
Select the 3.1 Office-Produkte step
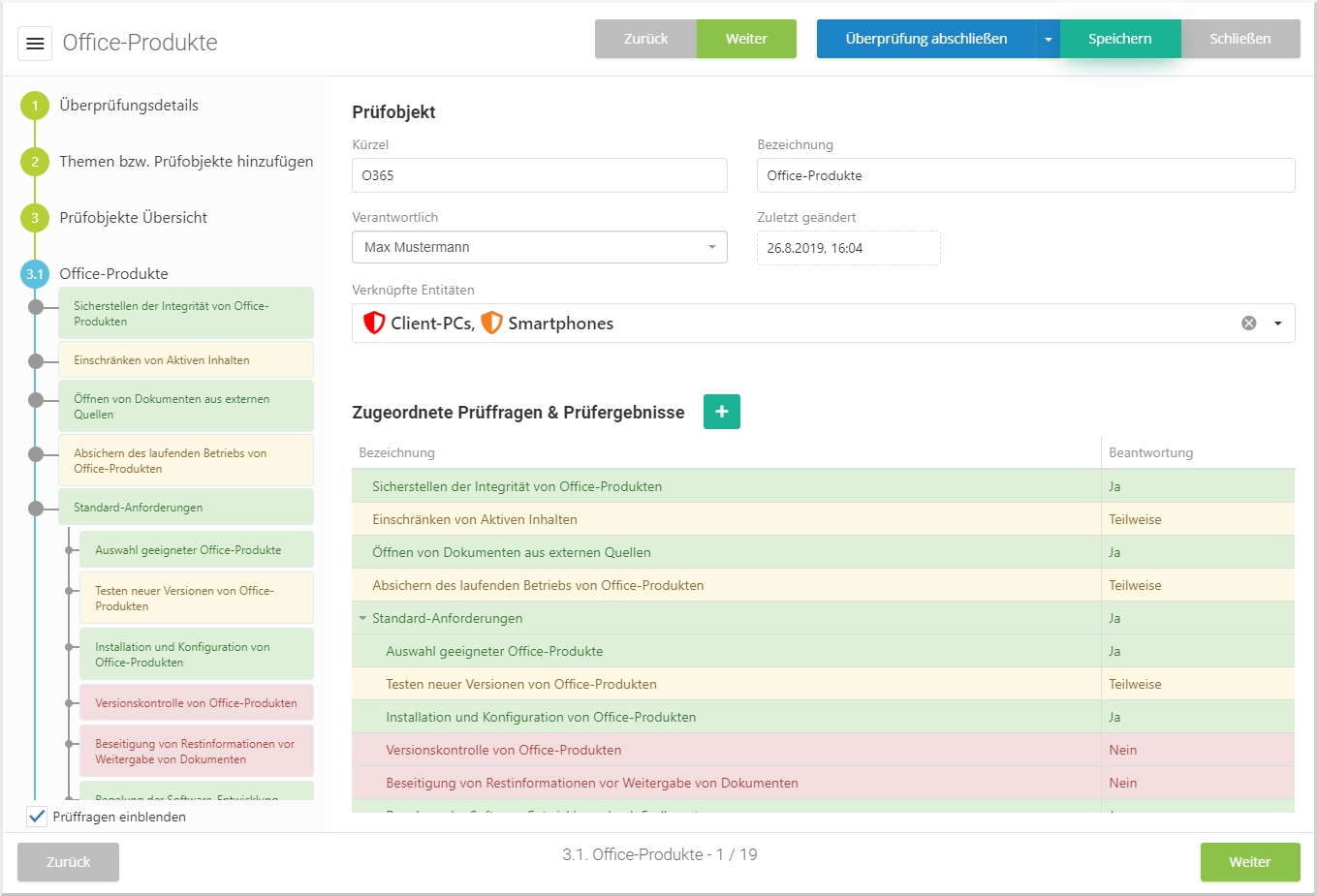pos(35,274)
